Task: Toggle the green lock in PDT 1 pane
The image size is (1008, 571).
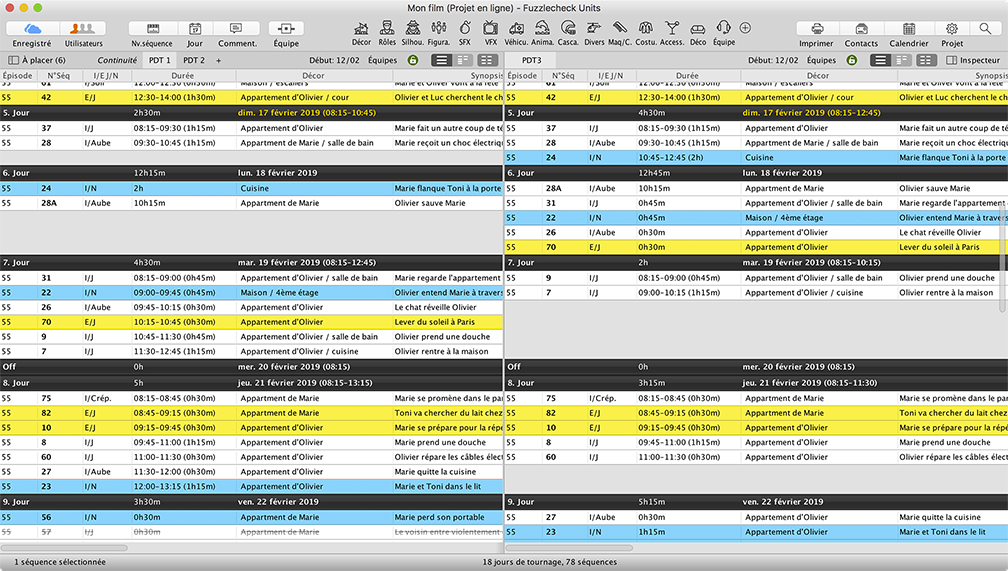Action: pos(413,60)
